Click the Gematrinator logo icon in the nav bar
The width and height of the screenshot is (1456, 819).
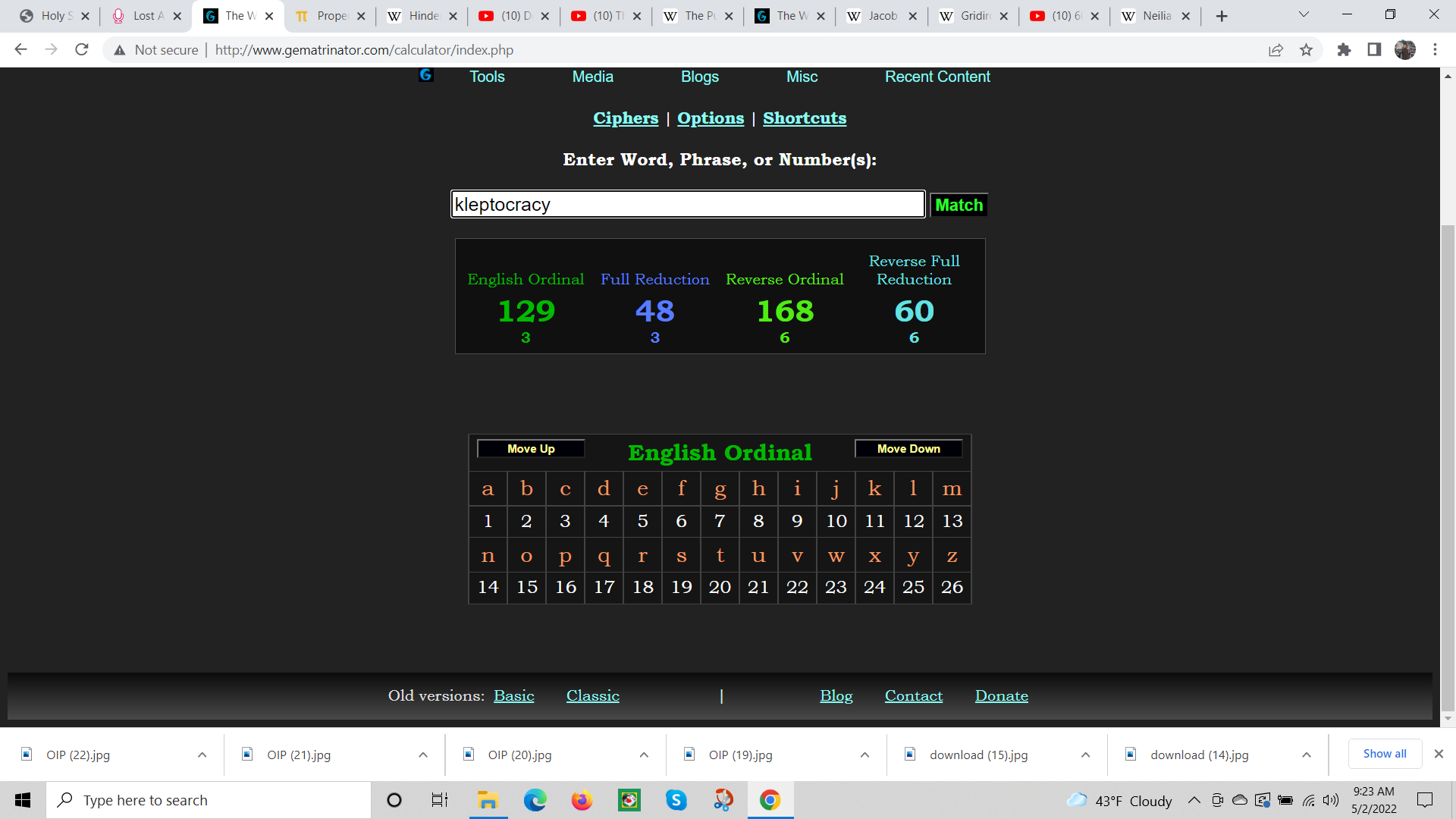click(425, 75)
